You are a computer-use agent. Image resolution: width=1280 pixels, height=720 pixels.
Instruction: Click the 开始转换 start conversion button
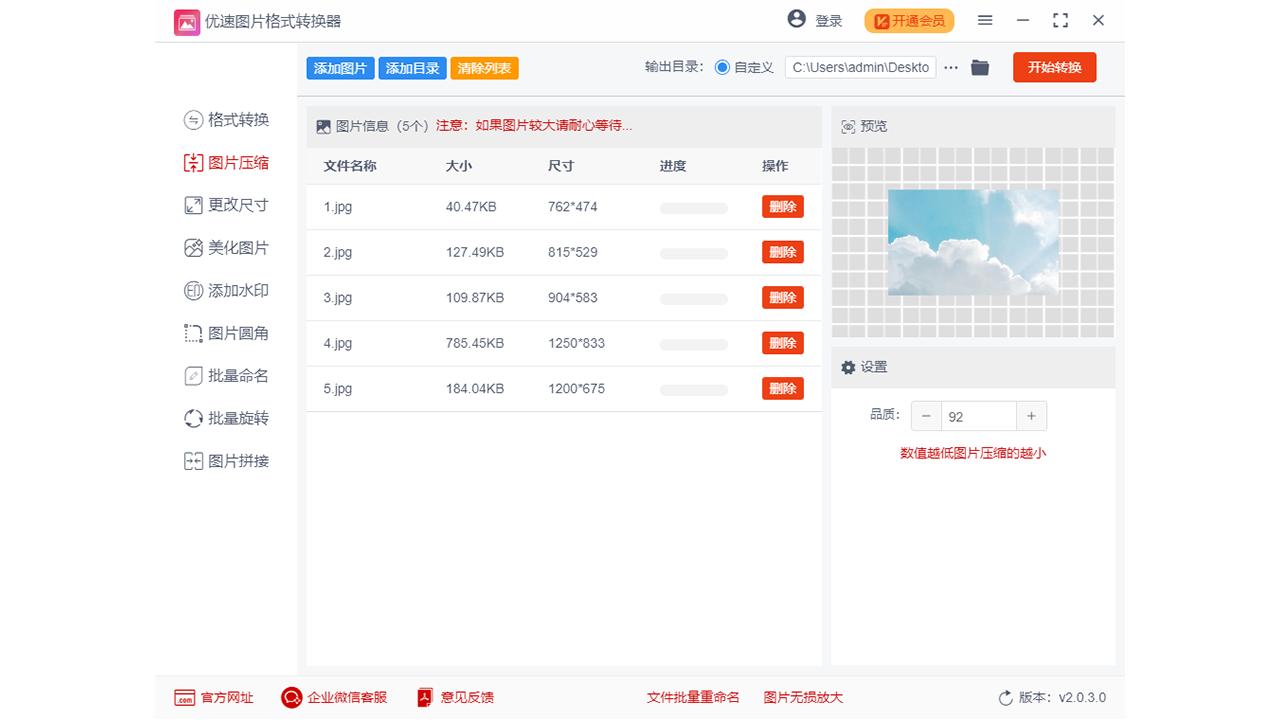pos(1054,67)
